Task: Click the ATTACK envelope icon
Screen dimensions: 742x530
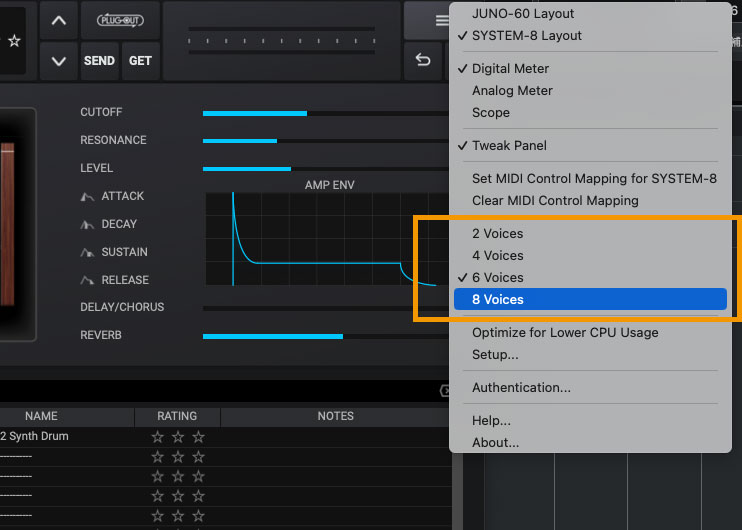Action: click(x=87, y=196)
